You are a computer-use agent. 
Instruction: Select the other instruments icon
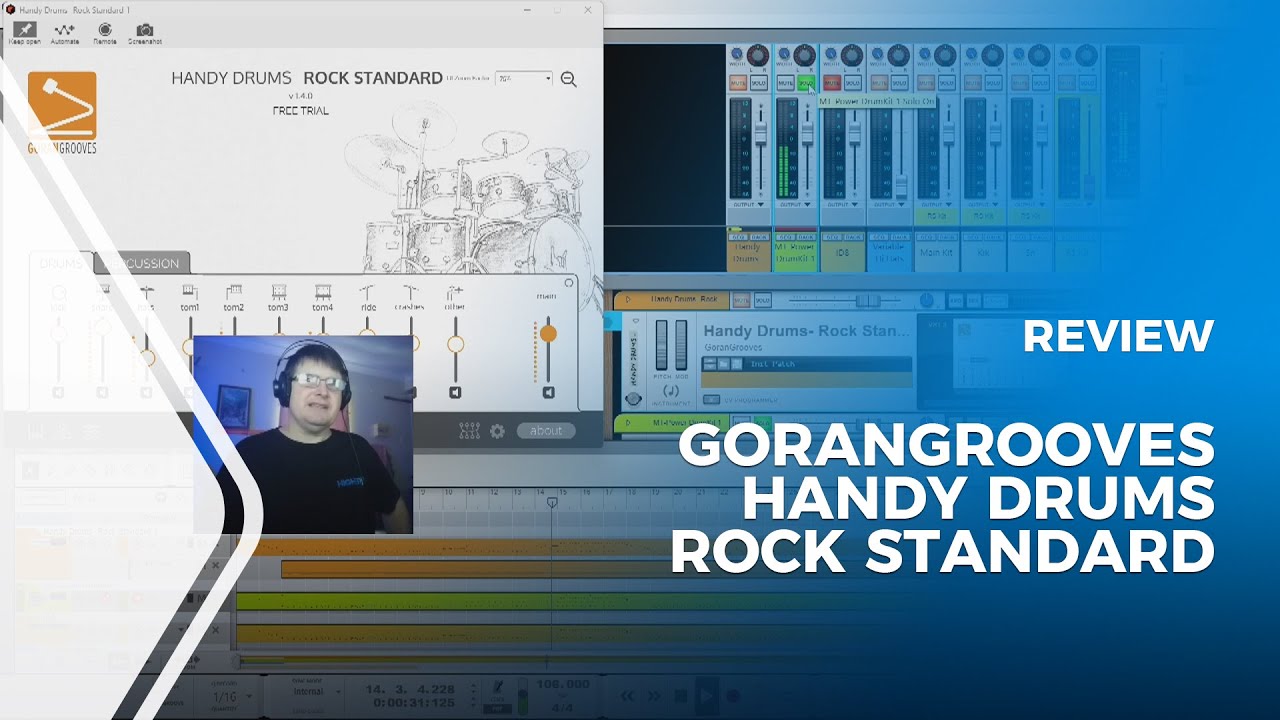coord(455,291)
